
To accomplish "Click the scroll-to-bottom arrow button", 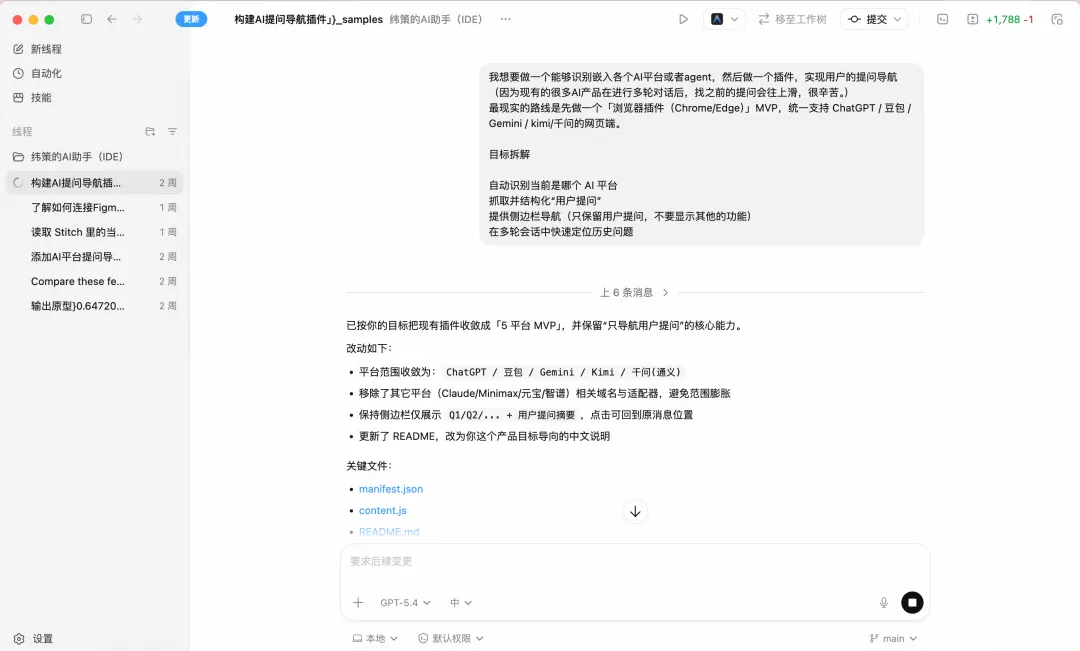I will pos(635,511).
